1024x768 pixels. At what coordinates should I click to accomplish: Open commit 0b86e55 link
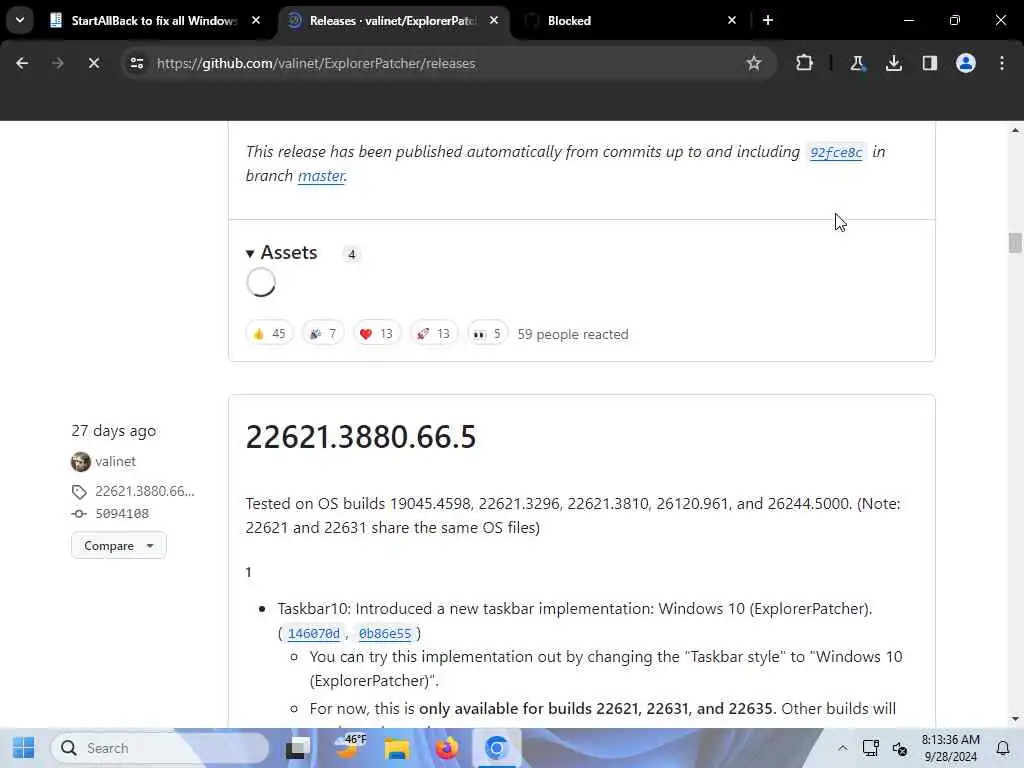[385, 633]
